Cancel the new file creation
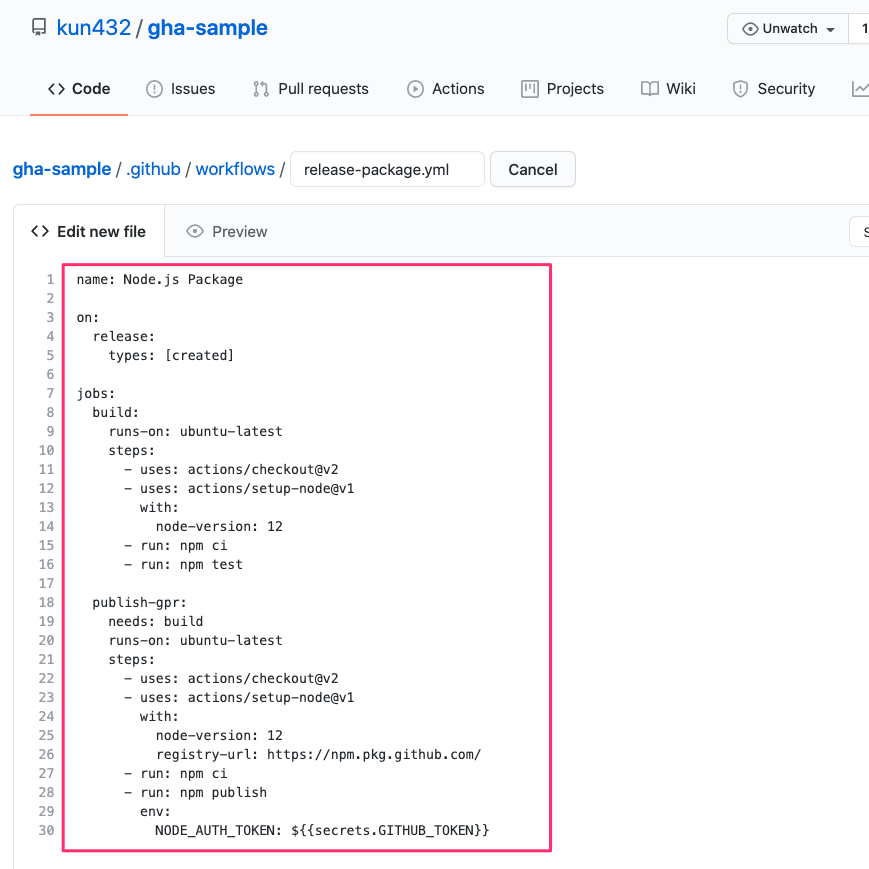 pos(533,169)
